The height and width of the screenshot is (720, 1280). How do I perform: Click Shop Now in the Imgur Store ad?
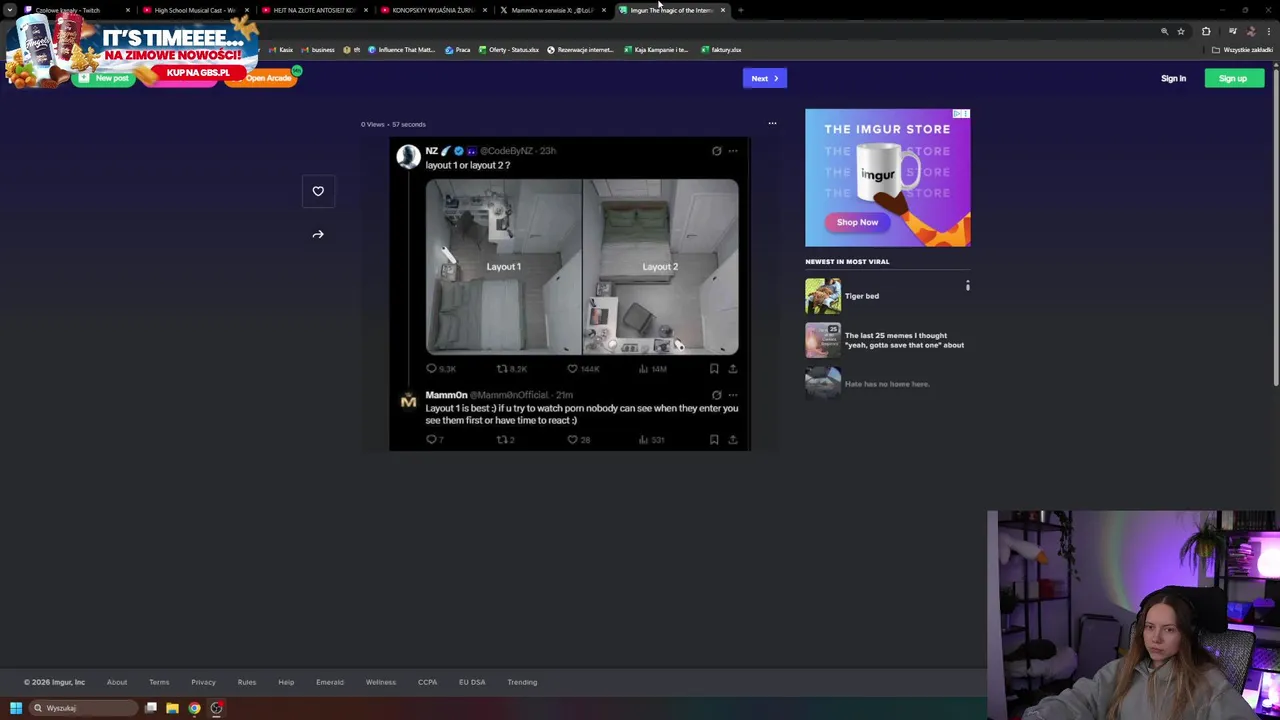[857, 222]
